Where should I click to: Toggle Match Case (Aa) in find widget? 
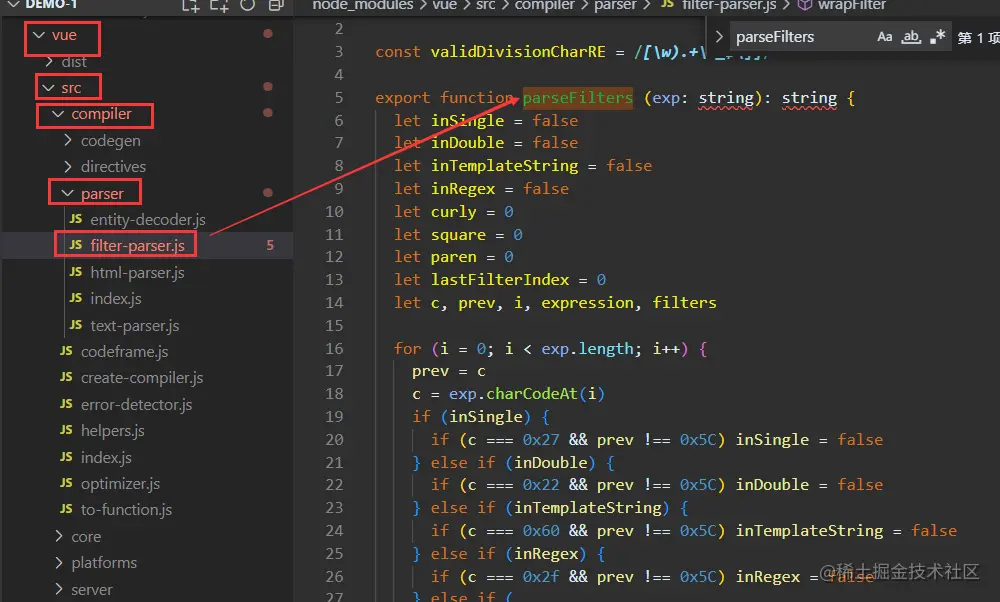tap(885, 37)
